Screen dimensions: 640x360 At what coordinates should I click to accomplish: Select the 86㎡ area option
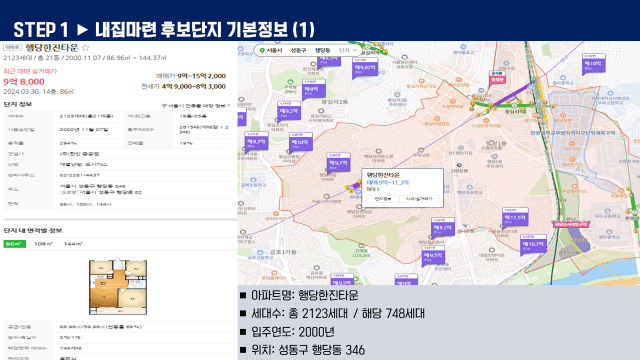point(14,244)
